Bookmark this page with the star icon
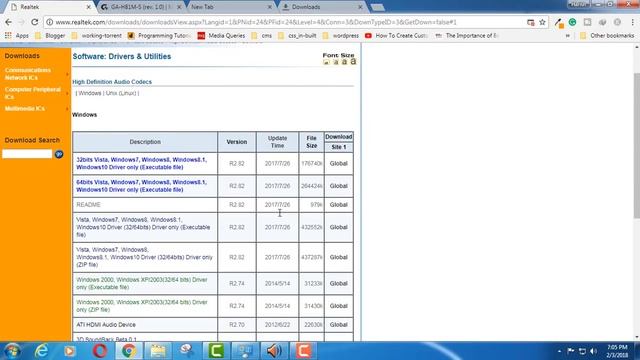640x360 pixels. (542, 22)
